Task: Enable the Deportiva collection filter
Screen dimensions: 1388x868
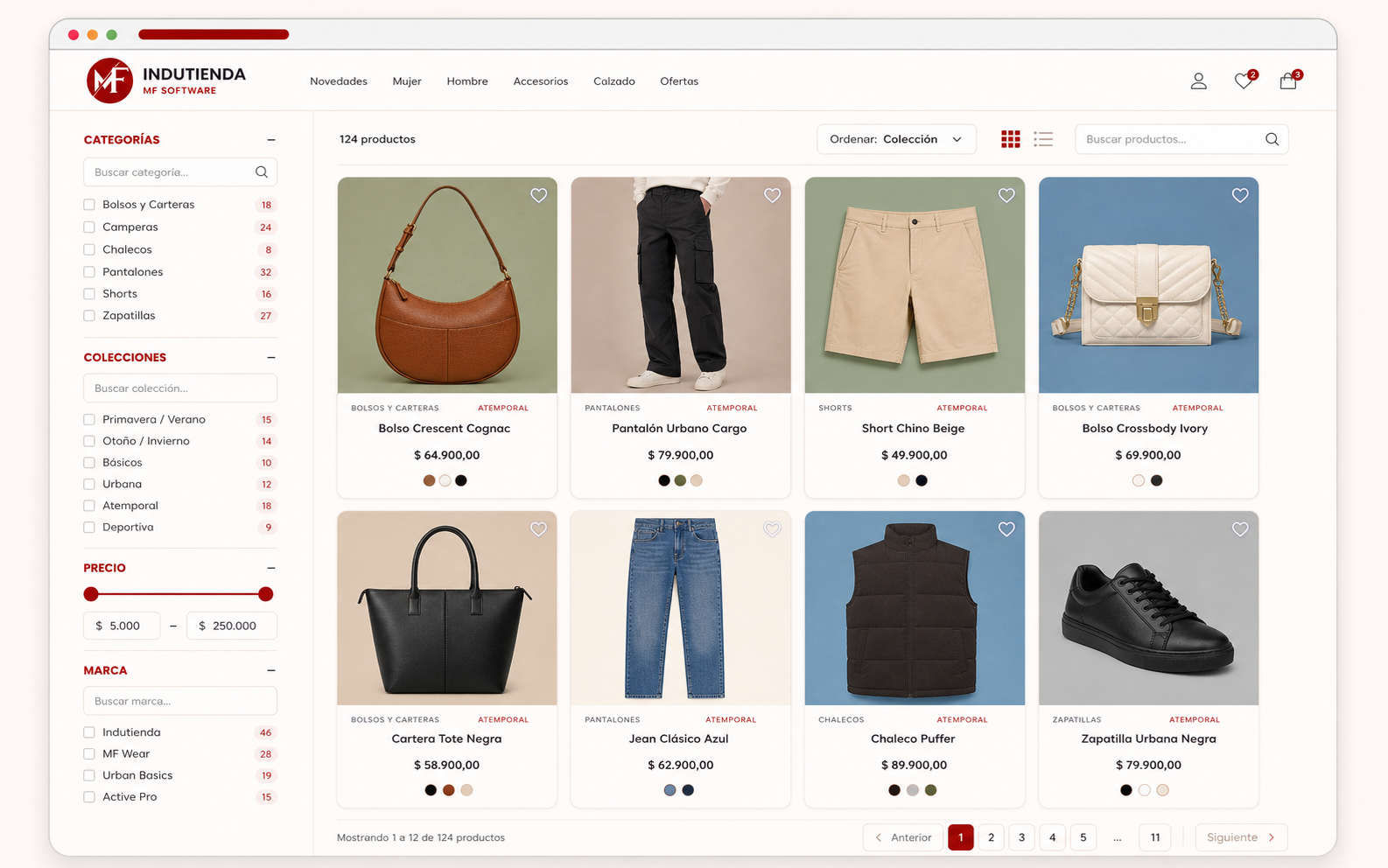Action: (89, 527)
